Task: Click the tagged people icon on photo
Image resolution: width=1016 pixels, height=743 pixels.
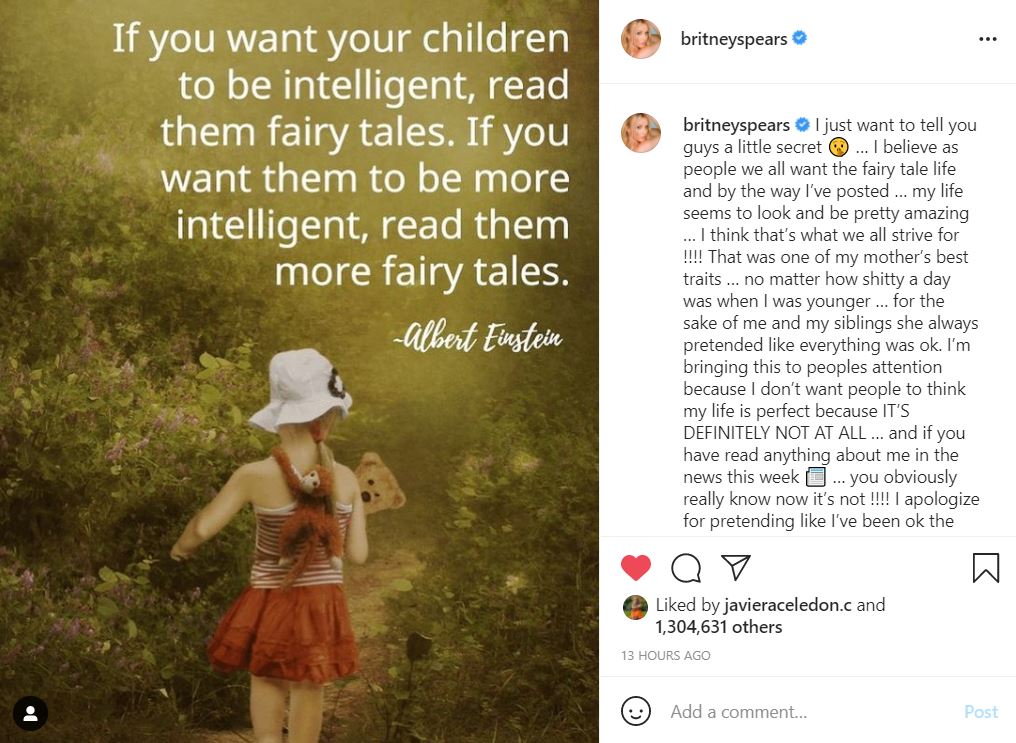Action: [30, 713]
